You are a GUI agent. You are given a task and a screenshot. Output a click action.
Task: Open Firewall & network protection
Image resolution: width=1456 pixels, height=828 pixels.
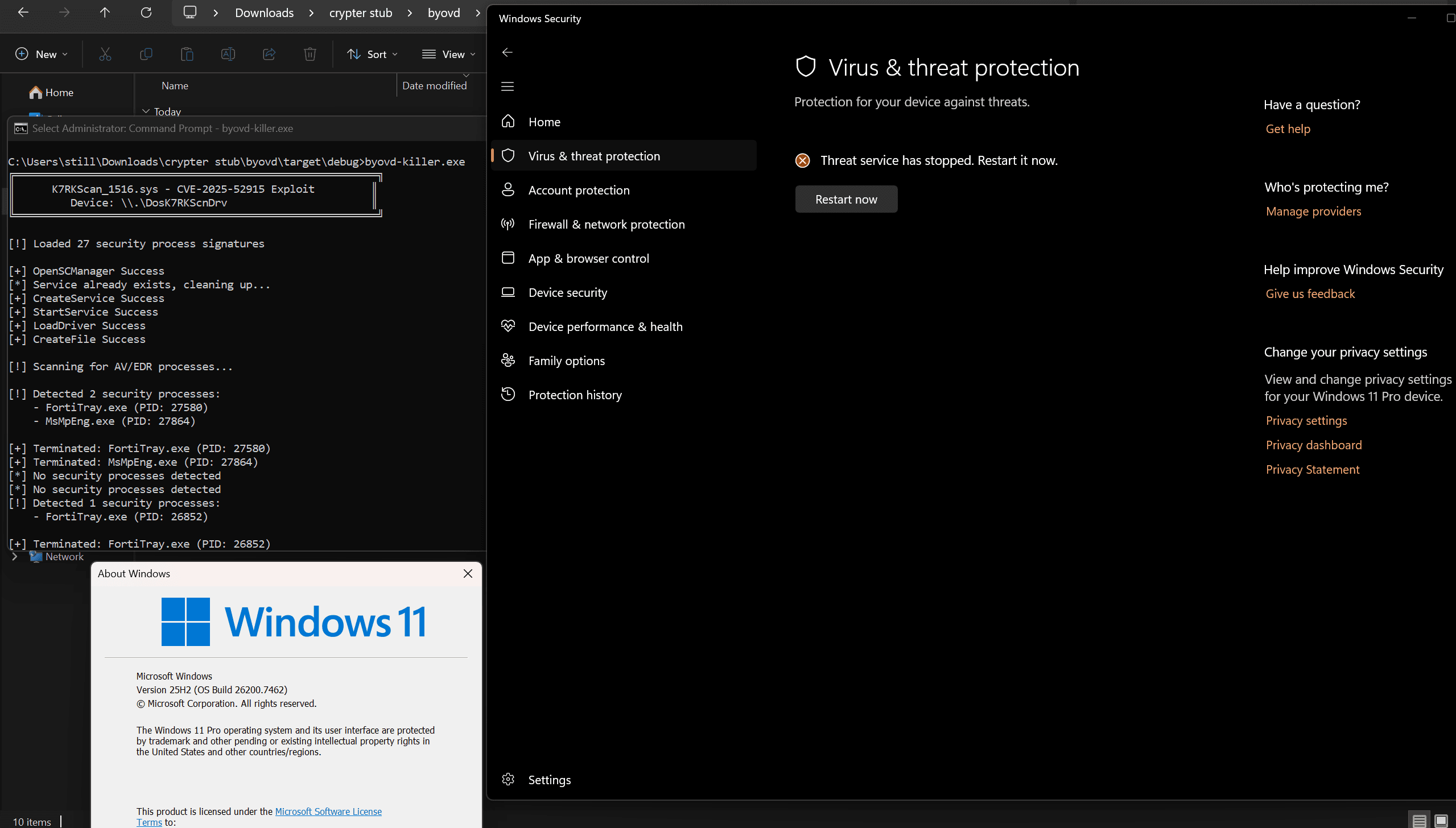click(x=607, y=224)
